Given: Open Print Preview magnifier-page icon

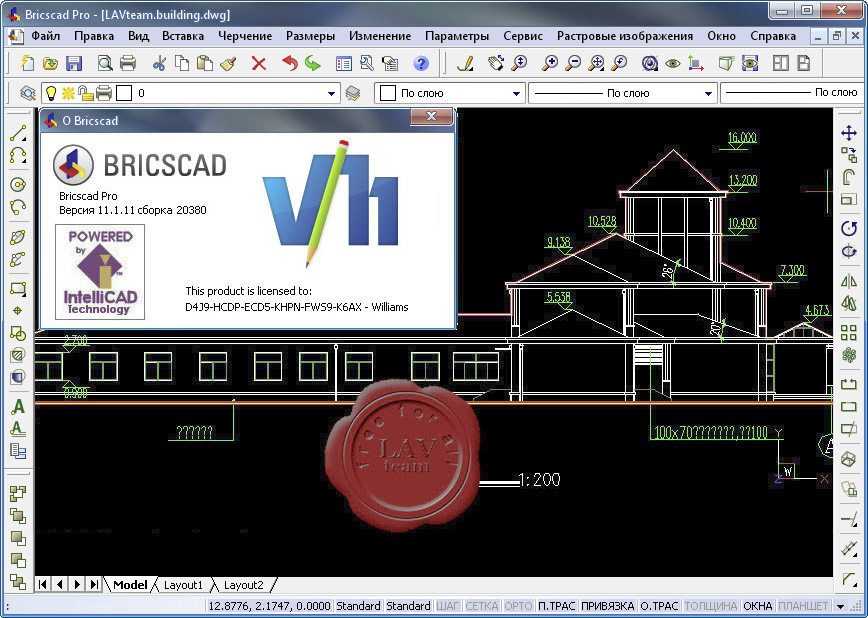Looking at the screenshot, I should [x=105, y=63].
